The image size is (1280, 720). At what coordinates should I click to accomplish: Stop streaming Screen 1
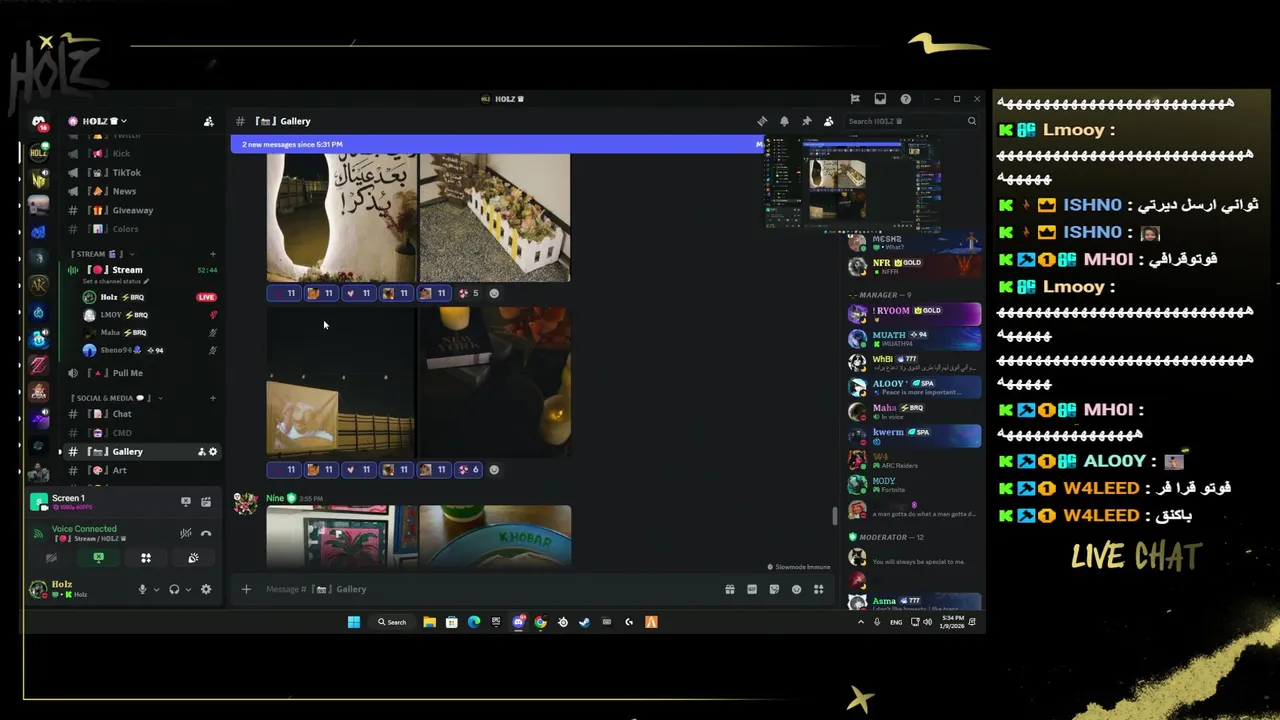pos(185,502)
